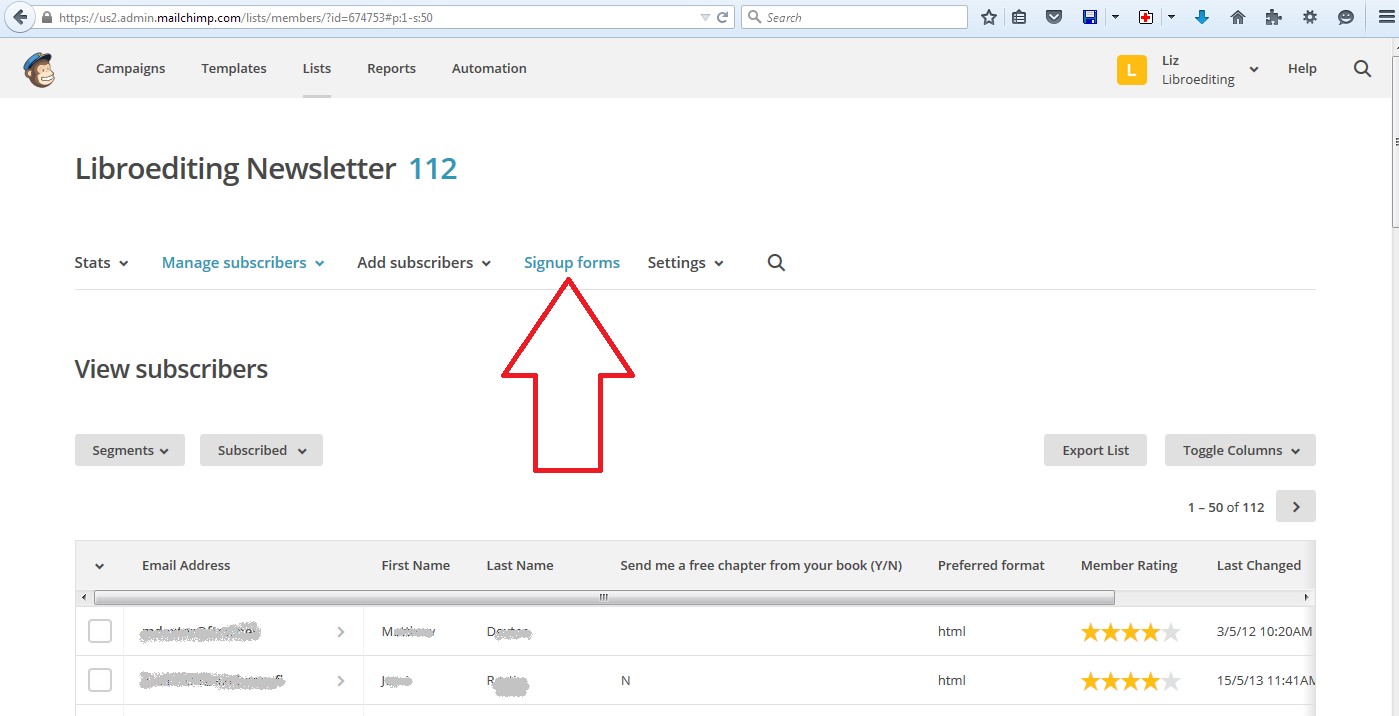
Task: Click the Signup forms link
Action: point(572,263)
